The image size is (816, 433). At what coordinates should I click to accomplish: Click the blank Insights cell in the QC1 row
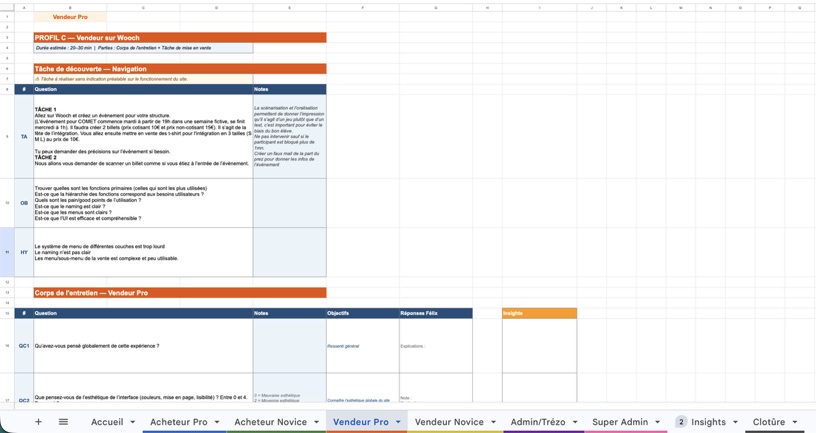pyautogui.click(x=539, y=346)
